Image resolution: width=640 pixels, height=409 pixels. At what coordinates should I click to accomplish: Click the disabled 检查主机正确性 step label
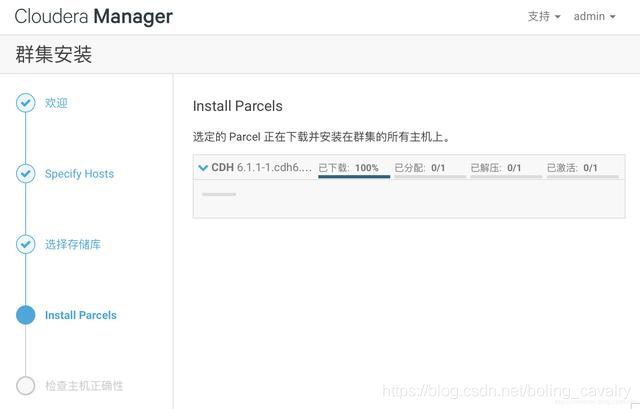point(84,386)
